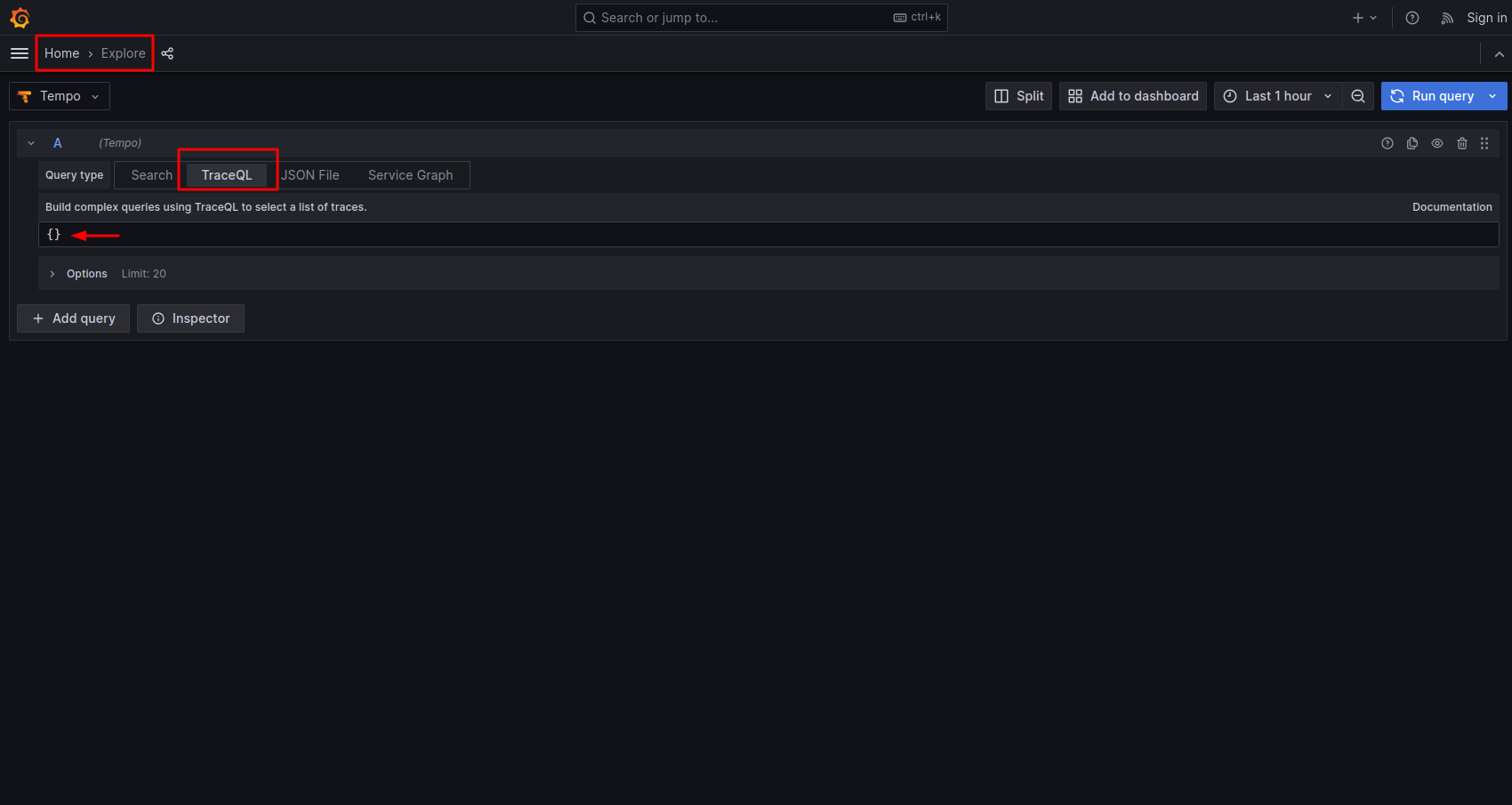The image size is (1512, 805).
Task: Click the query name A label
Action: point(58,143)
